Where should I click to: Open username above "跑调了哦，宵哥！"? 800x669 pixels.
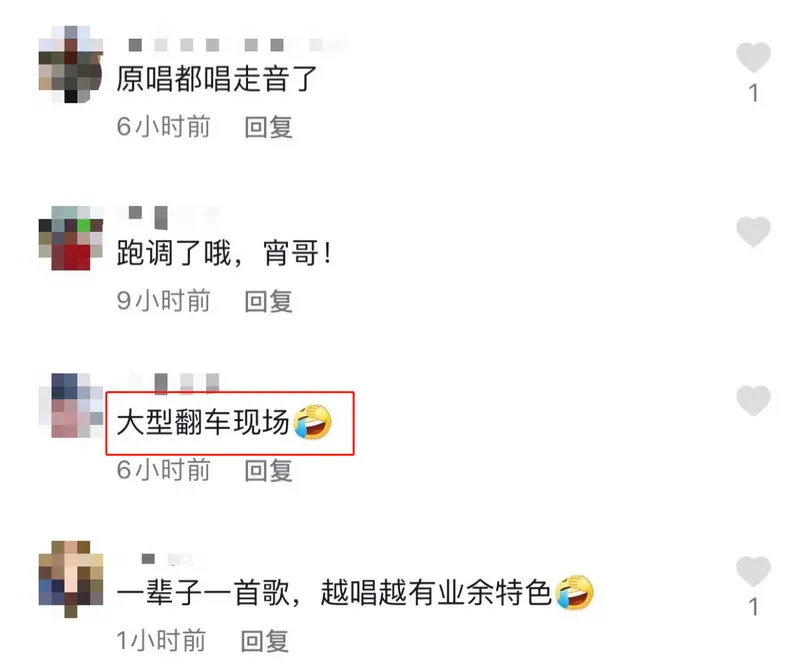(x=168, y=217)
